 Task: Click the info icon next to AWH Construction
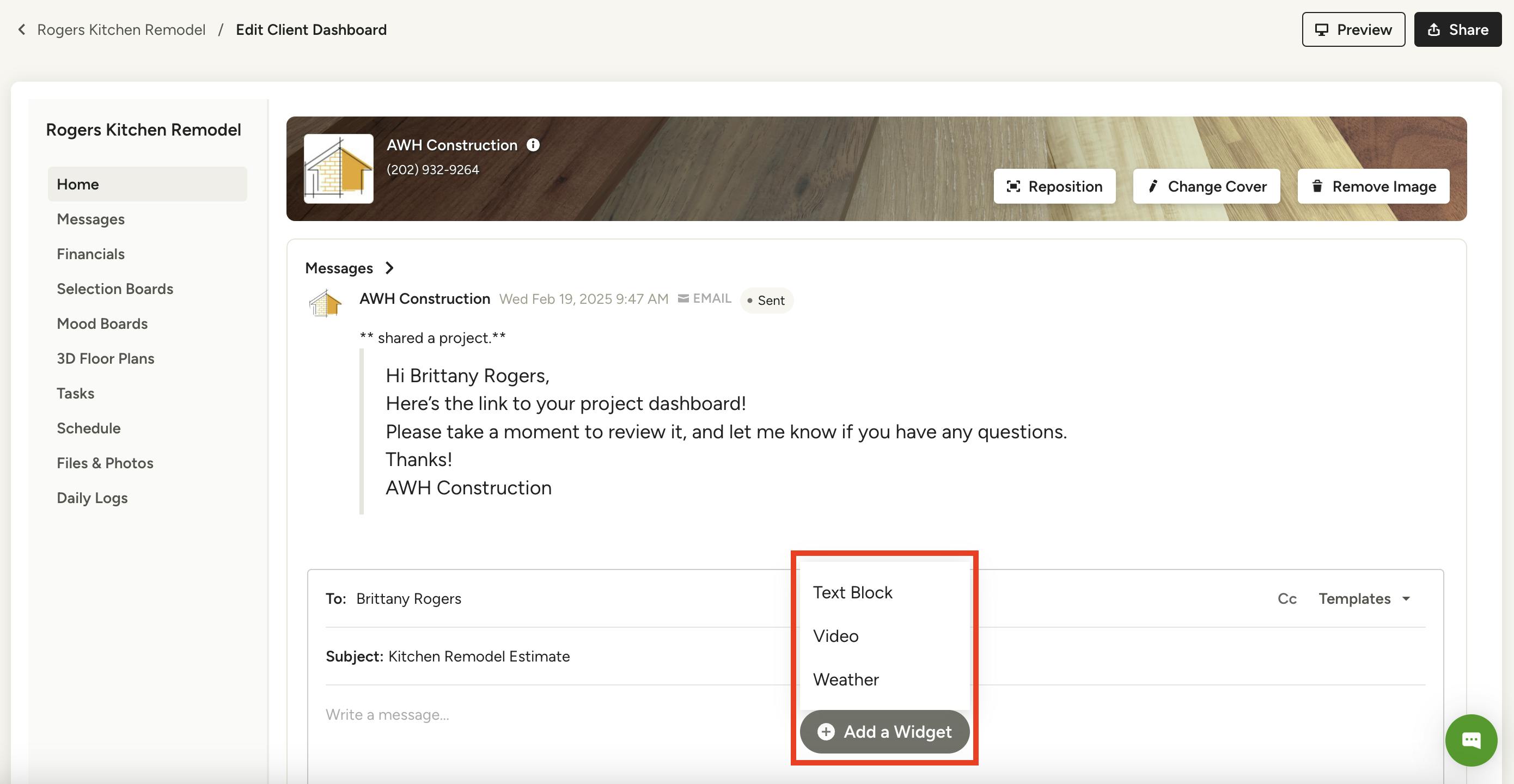click(533, 145)
